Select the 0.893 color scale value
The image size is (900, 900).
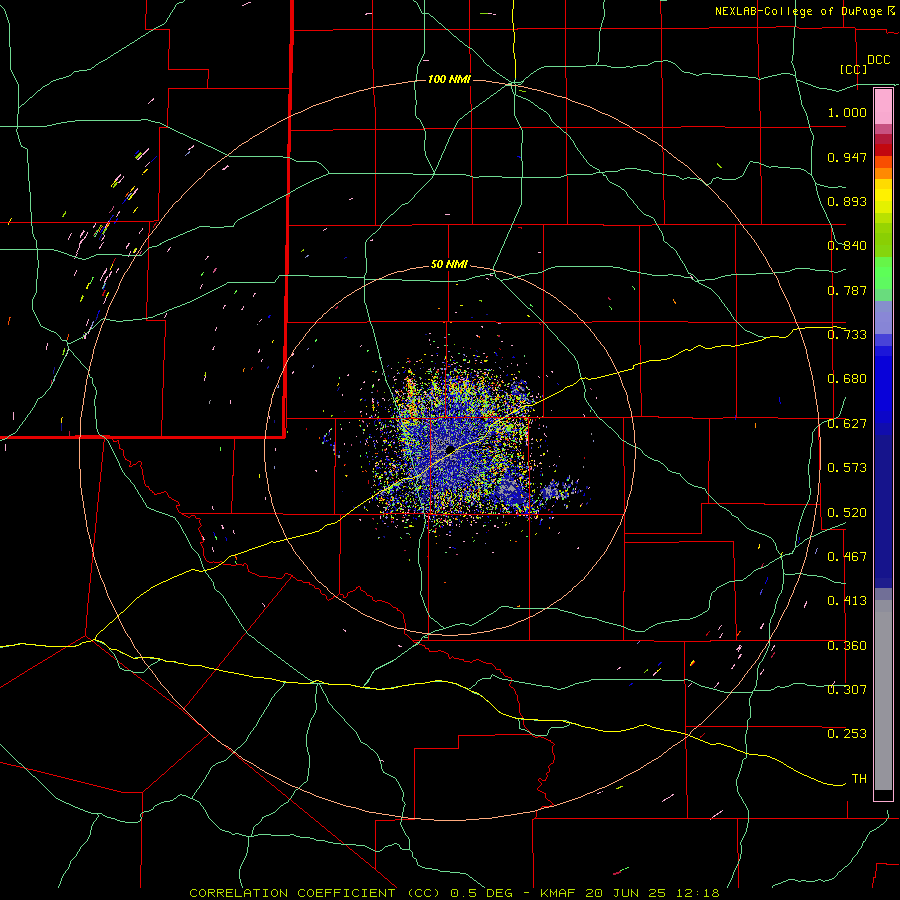tap(847, 201)
